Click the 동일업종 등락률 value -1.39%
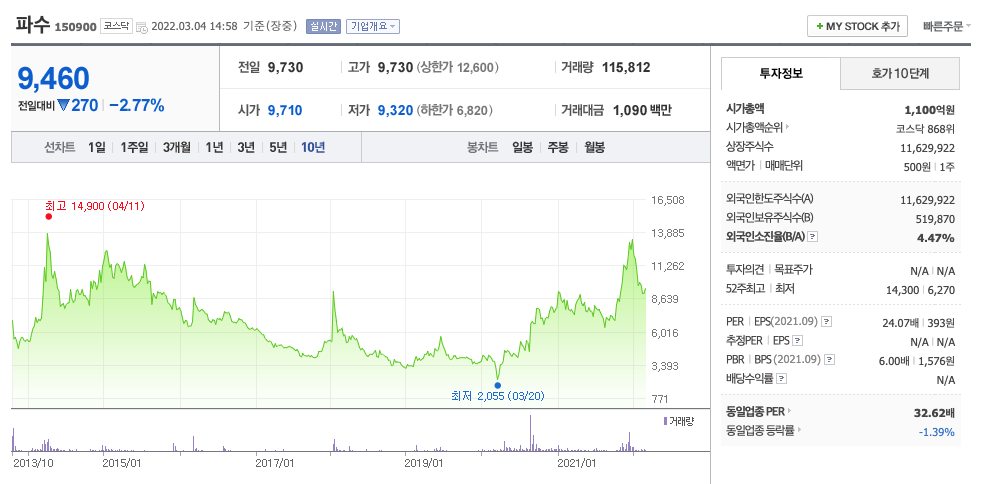 937,432
